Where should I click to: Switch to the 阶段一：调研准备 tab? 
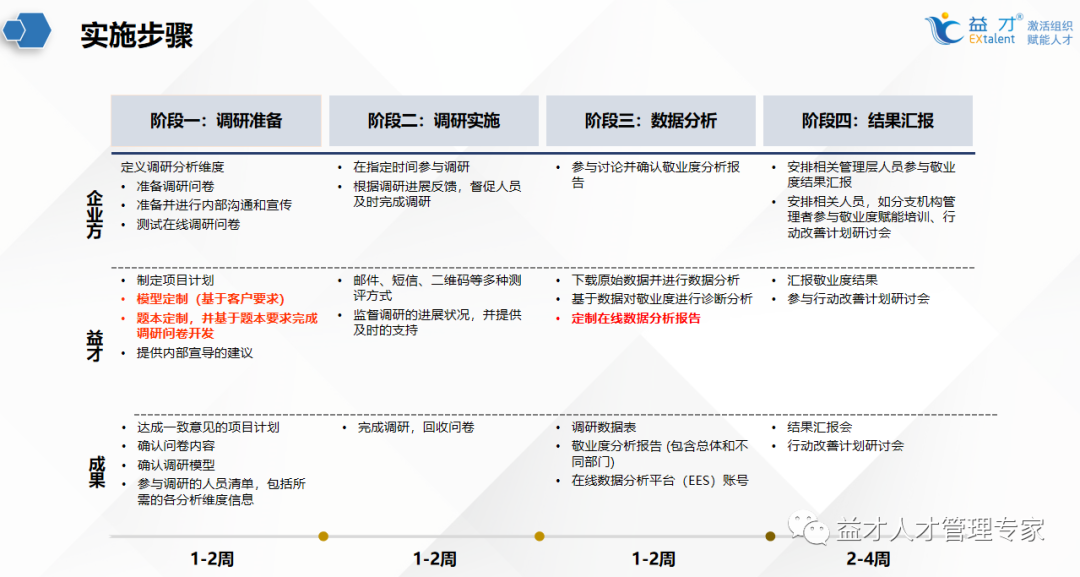pos(217,120)
